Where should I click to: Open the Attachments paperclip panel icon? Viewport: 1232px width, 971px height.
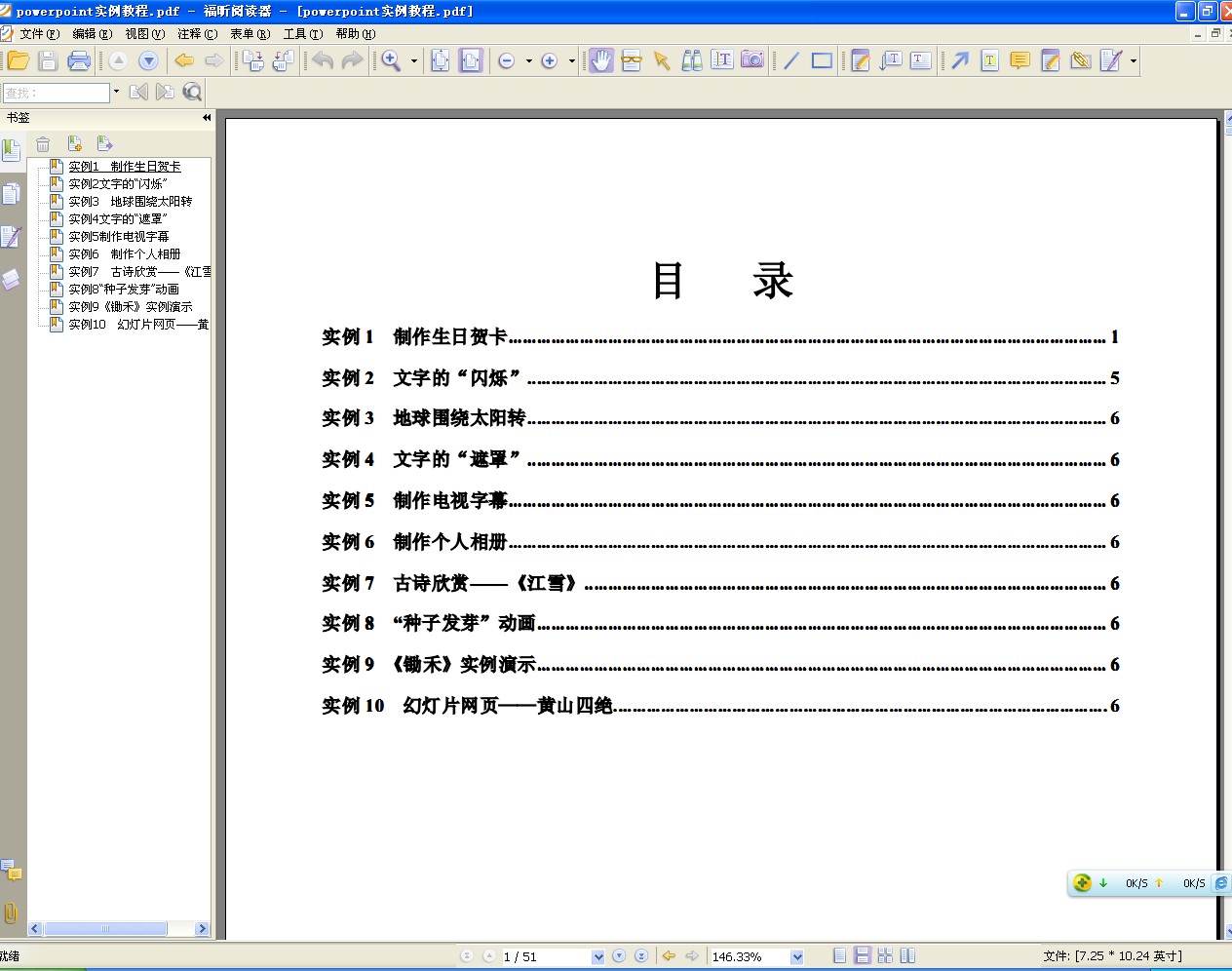click(x=11, y=913)
